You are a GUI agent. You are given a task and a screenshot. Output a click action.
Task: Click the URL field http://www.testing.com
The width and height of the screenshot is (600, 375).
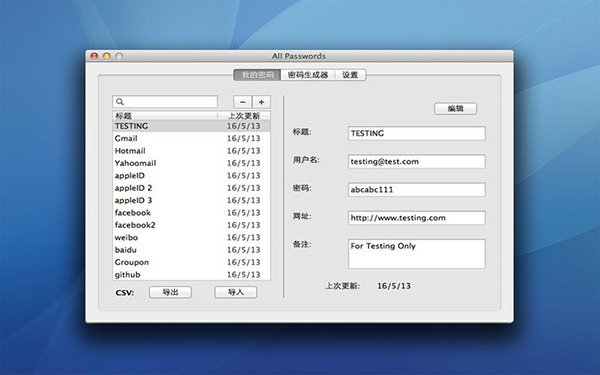417,218
